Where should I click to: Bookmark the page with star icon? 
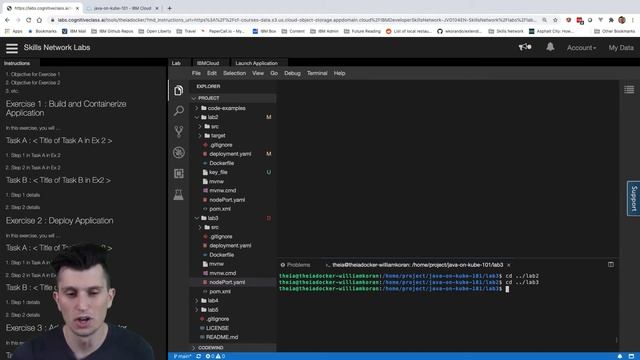pos(555,20)
